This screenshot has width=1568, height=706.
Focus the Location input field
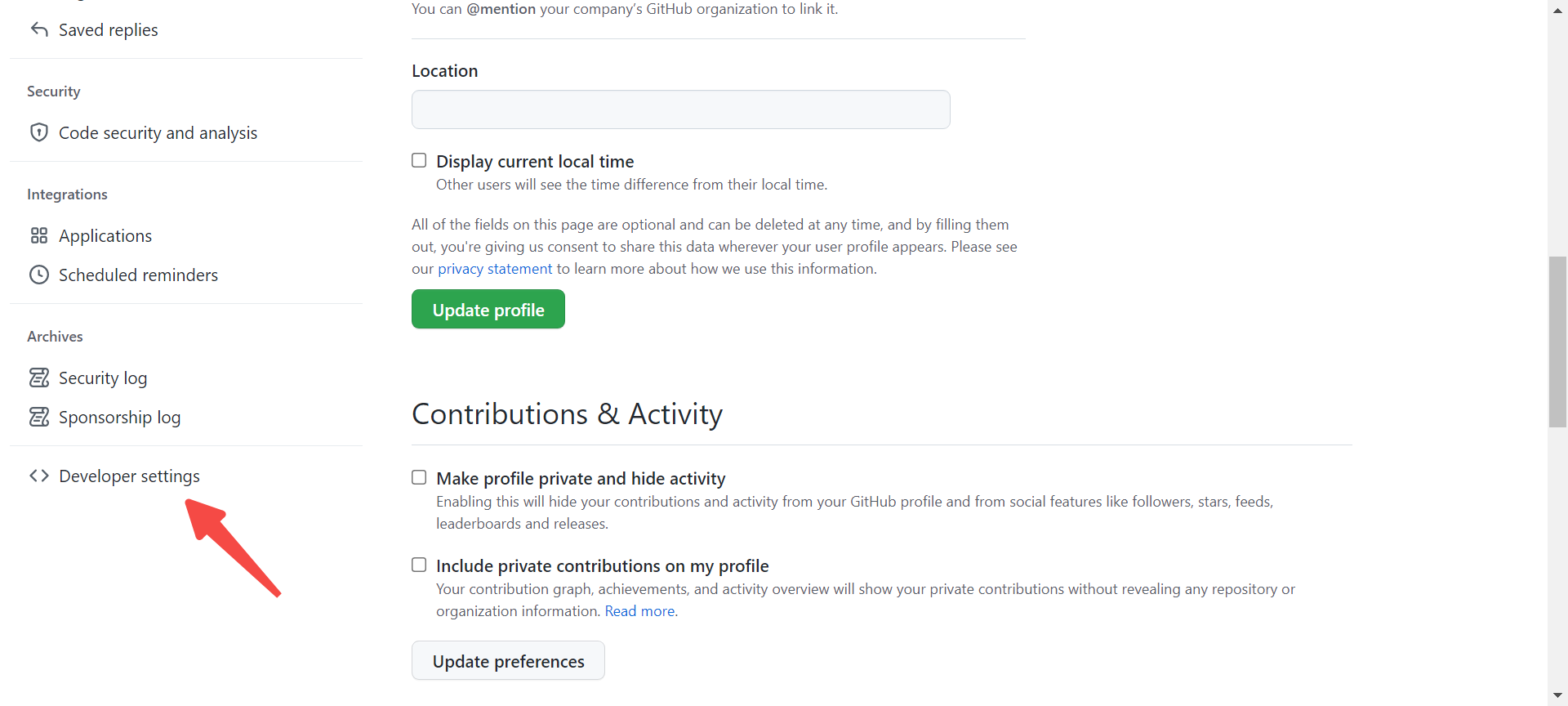coord(681,109)
